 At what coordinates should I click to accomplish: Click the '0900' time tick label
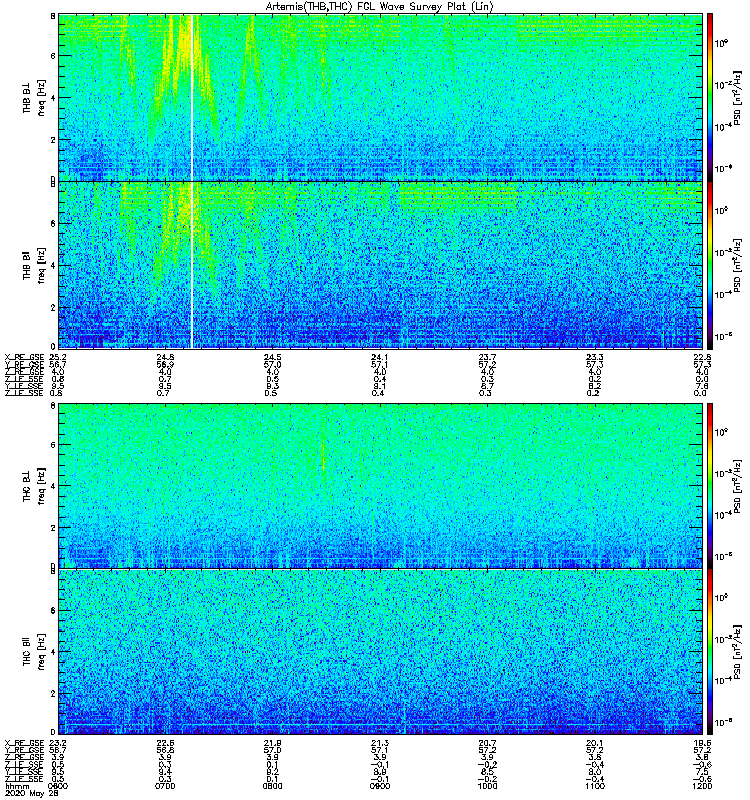[380, 786]
